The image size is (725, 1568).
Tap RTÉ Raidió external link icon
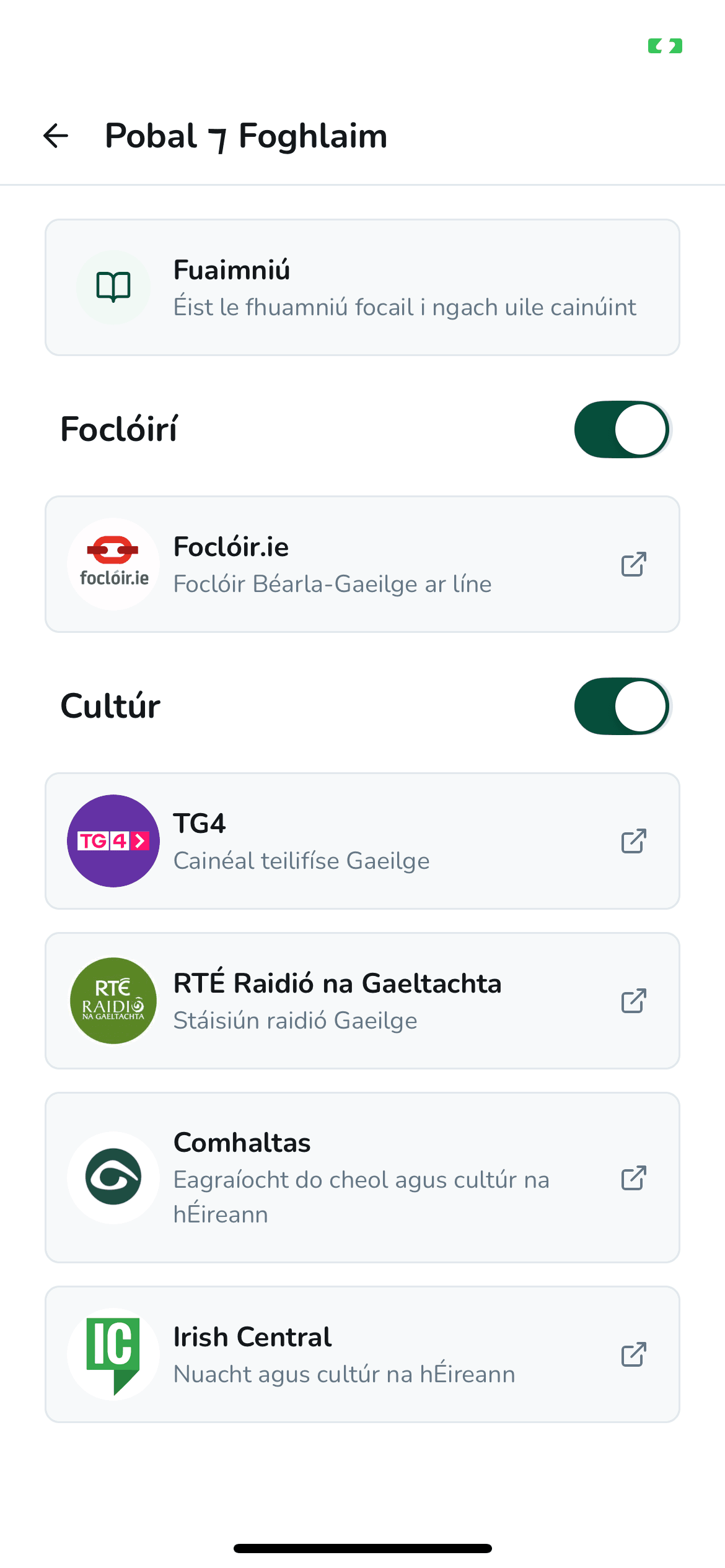pyautogui.click(x=634, y=1001)
